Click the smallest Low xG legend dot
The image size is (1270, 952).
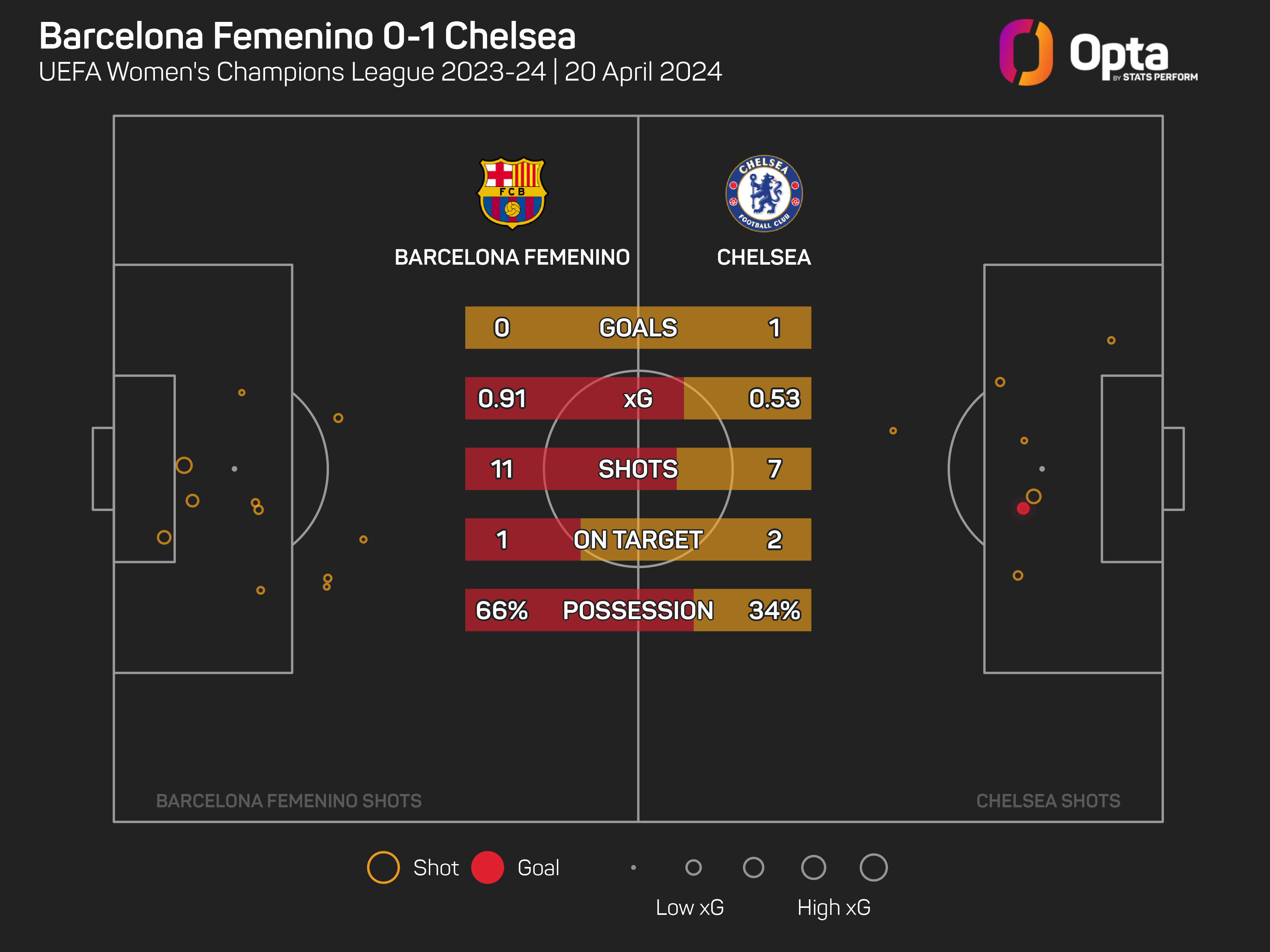[x=633, y=867]
